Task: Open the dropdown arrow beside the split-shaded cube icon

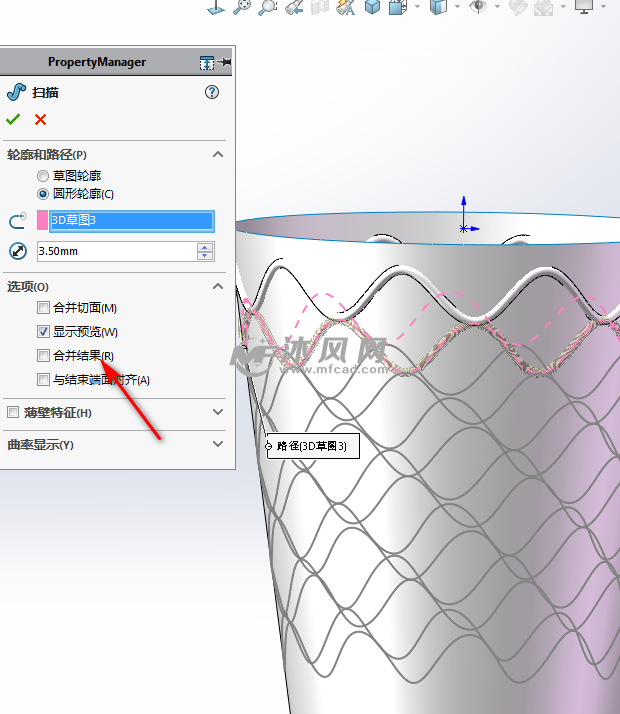Action: click(457, 6)
